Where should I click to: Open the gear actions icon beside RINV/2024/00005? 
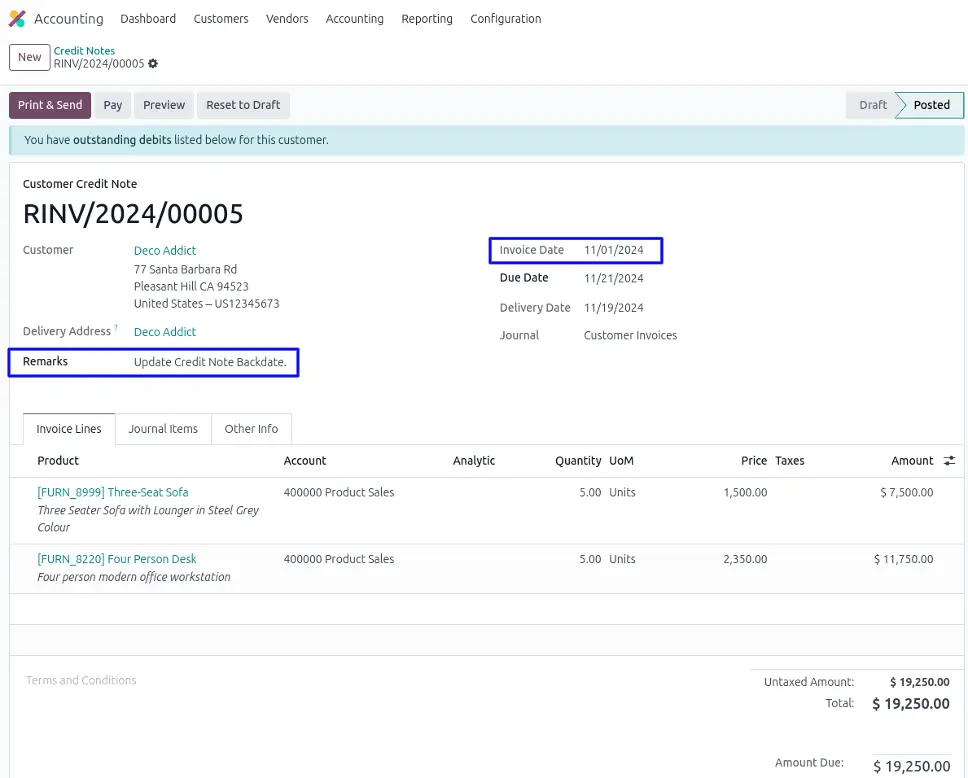pos(153,64)
